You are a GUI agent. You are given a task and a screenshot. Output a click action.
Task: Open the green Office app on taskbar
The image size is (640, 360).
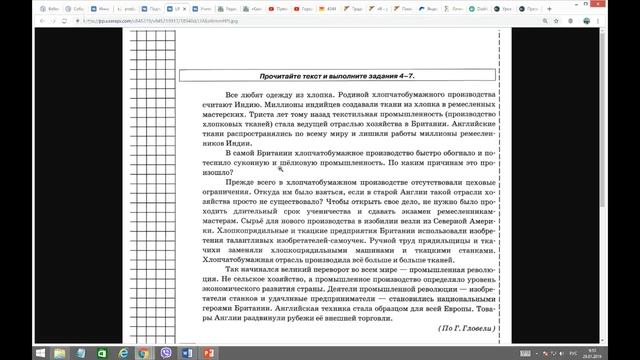click(102, 353)
